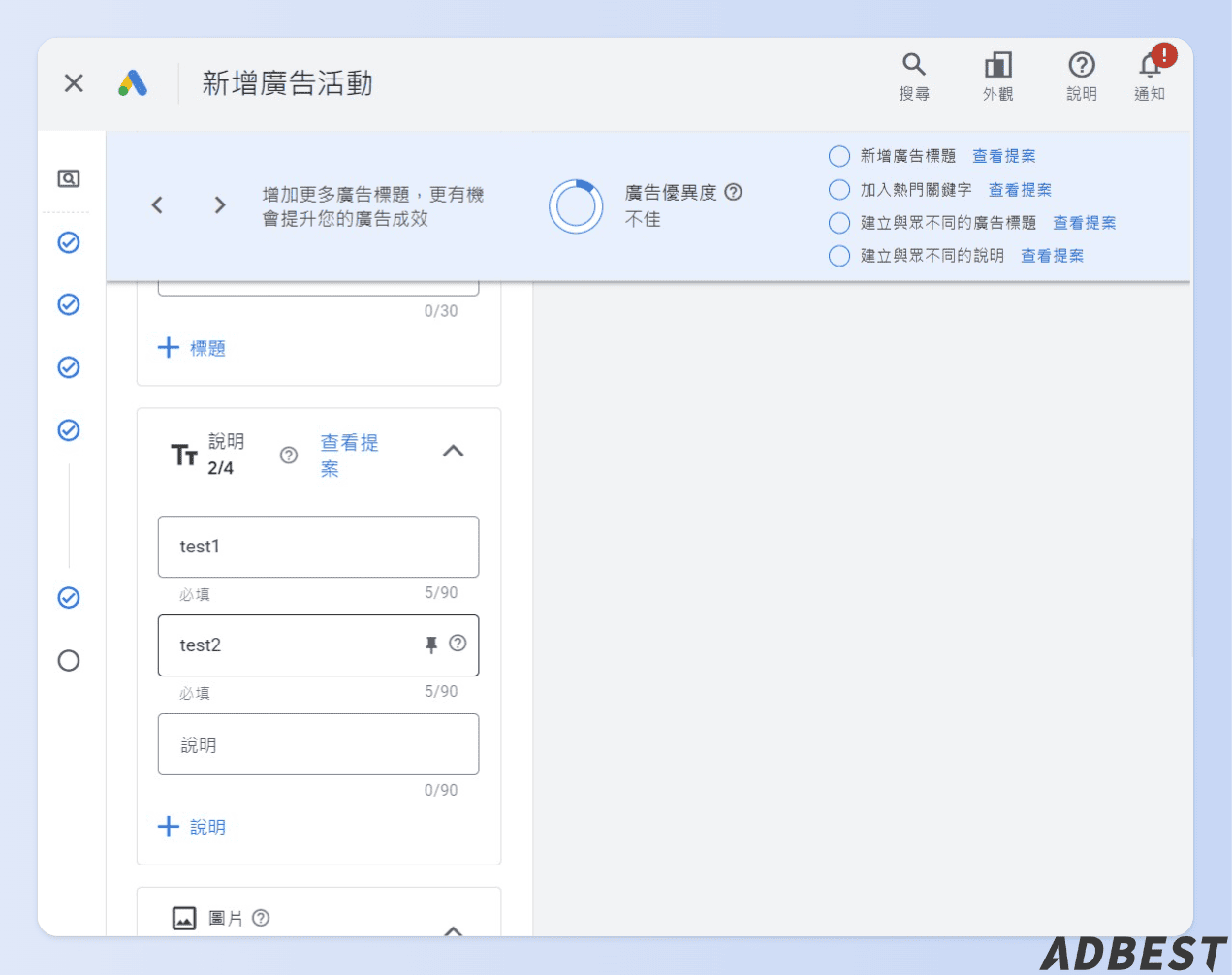The width and height of the screenshot is (1232, 975).
Task: Select the empty step circle in the sidebar
Action: [x=68, y=661]
